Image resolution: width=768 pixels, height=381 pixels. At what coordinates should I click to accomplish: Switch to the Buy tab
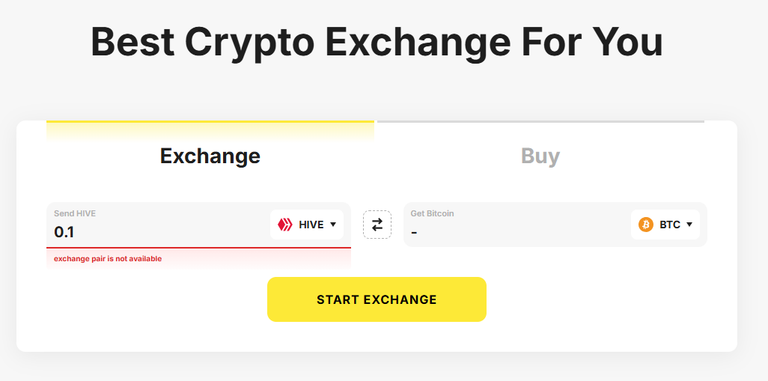click(540, 156)
